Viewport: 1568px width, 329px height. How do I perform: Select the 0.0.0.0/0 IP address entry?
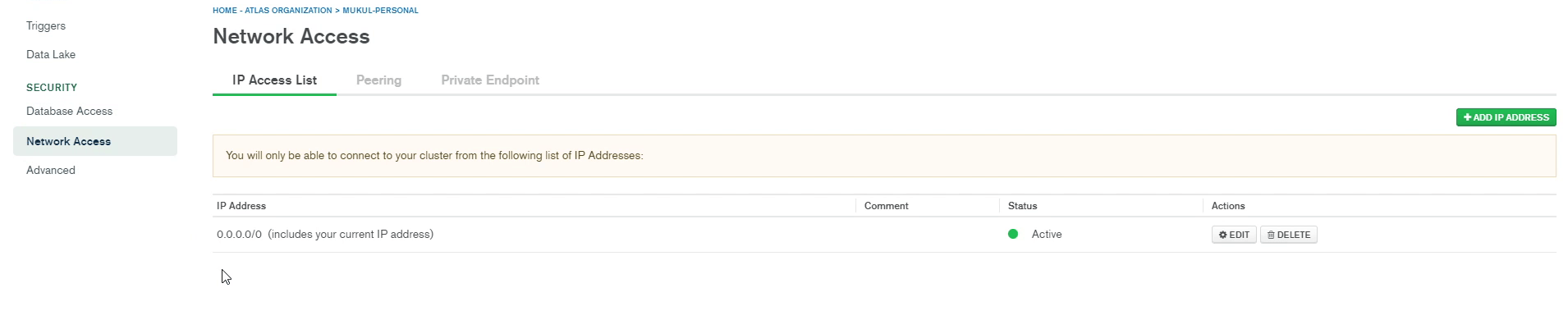239,235
